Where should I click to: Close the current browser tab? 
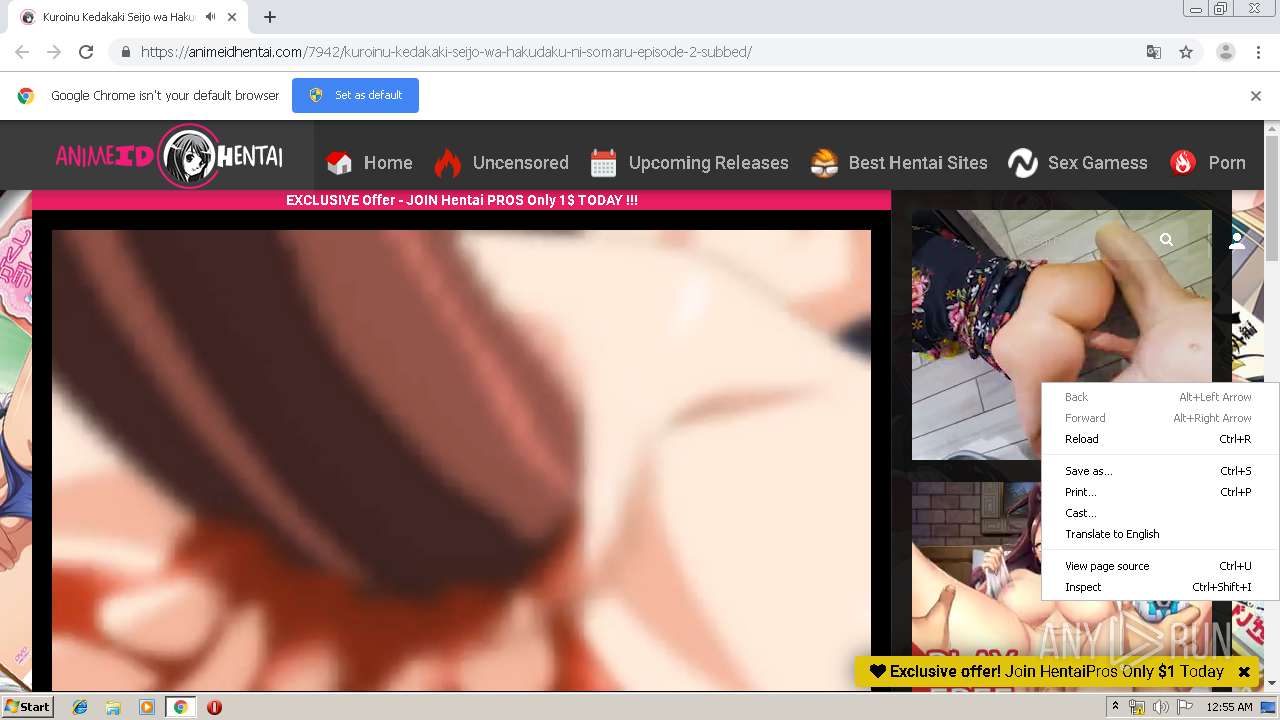232,17
